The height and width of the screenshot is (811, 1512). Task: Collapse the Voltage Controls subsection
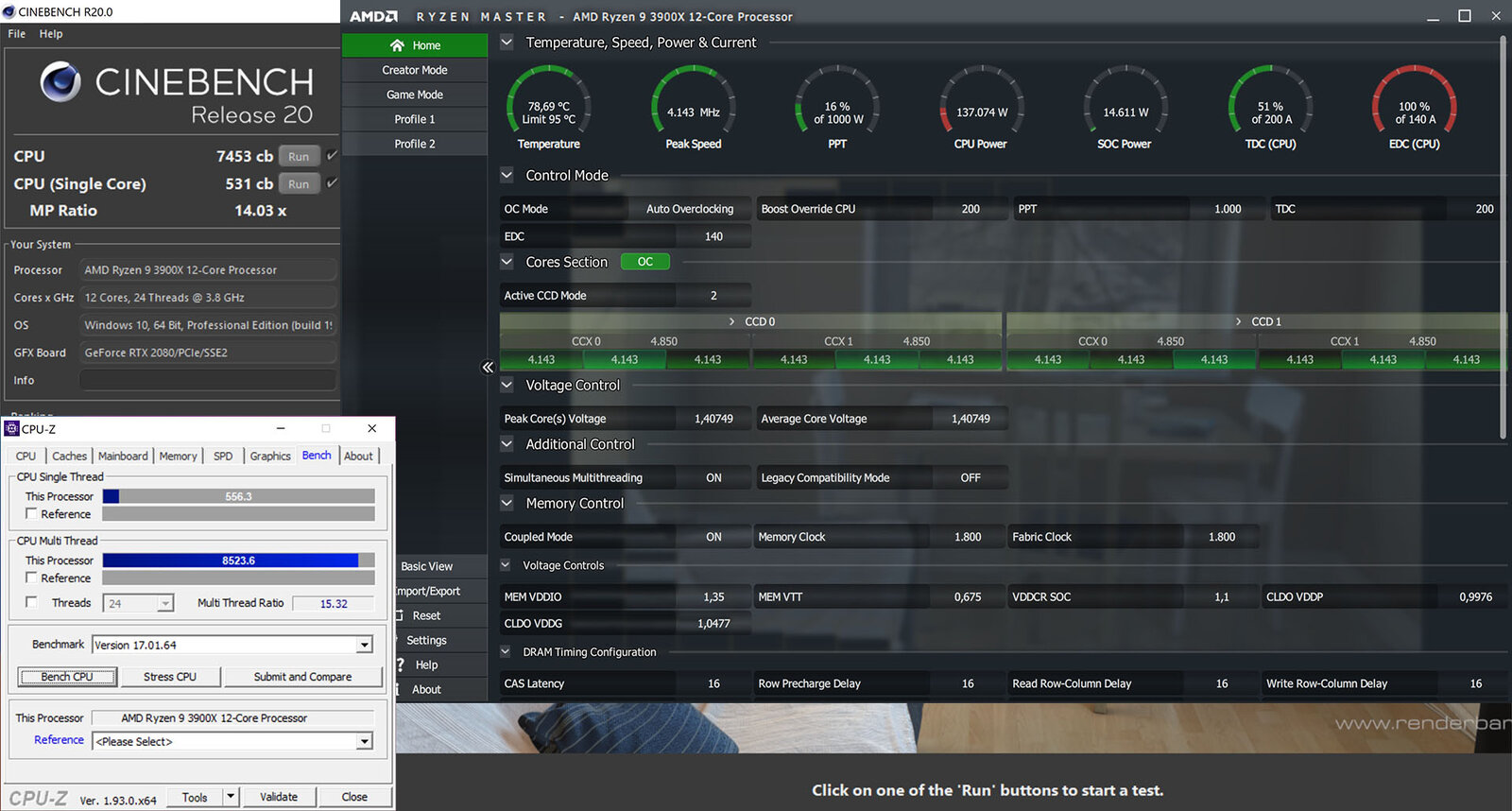pos(505,565)
